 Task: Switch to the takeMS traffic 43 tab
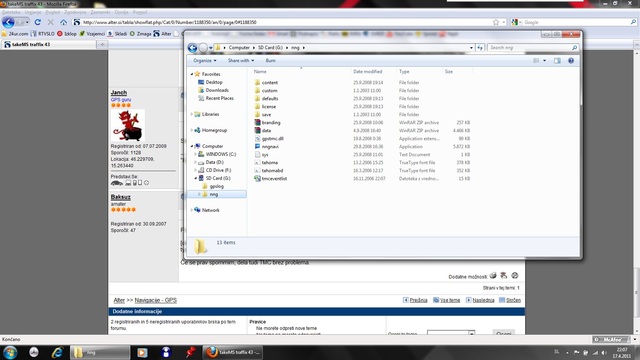pos(49,44)
